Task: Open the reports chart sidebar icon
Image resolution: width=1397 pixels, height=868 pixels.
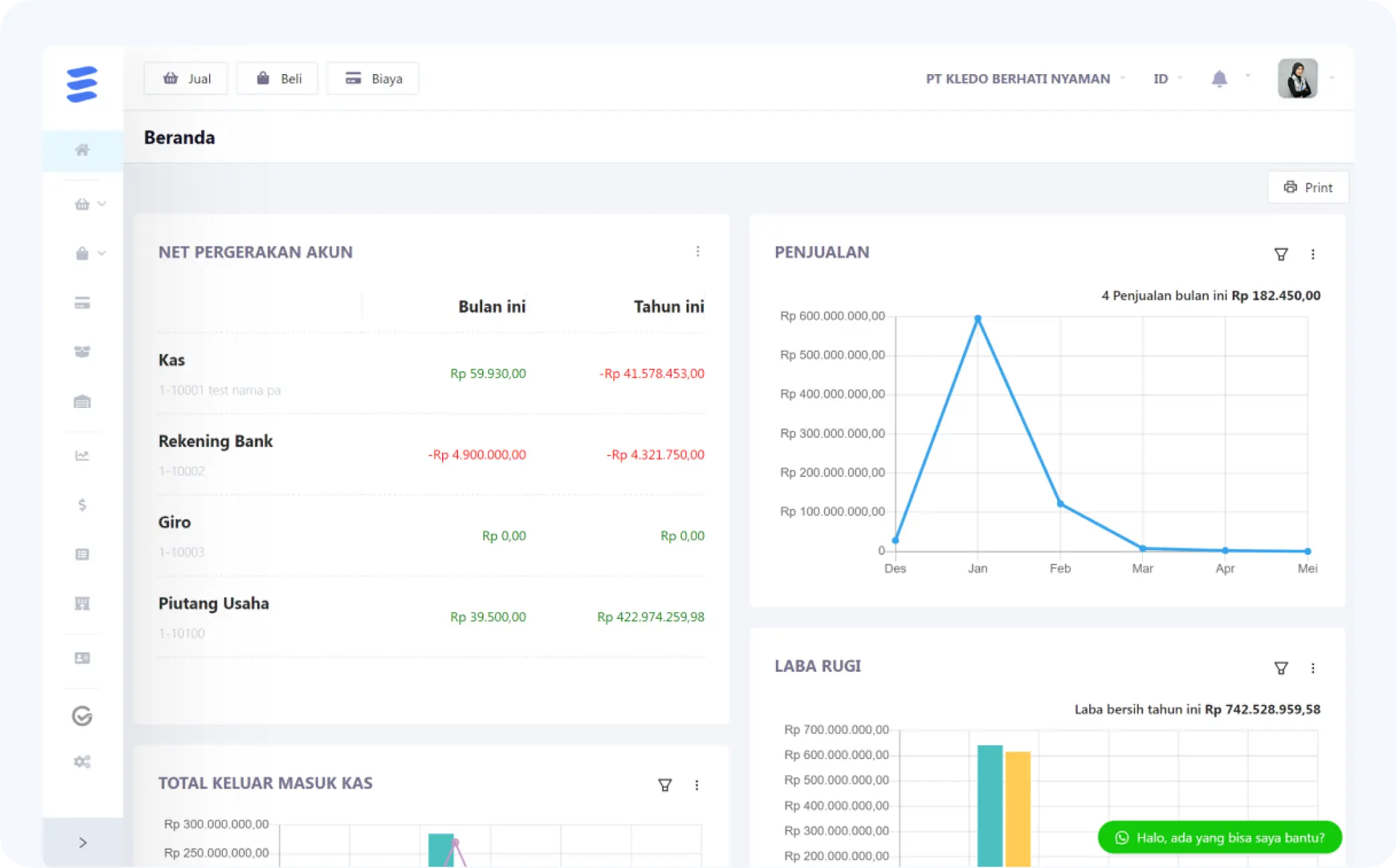Action: pyautogui.click(x=82, y=455)
